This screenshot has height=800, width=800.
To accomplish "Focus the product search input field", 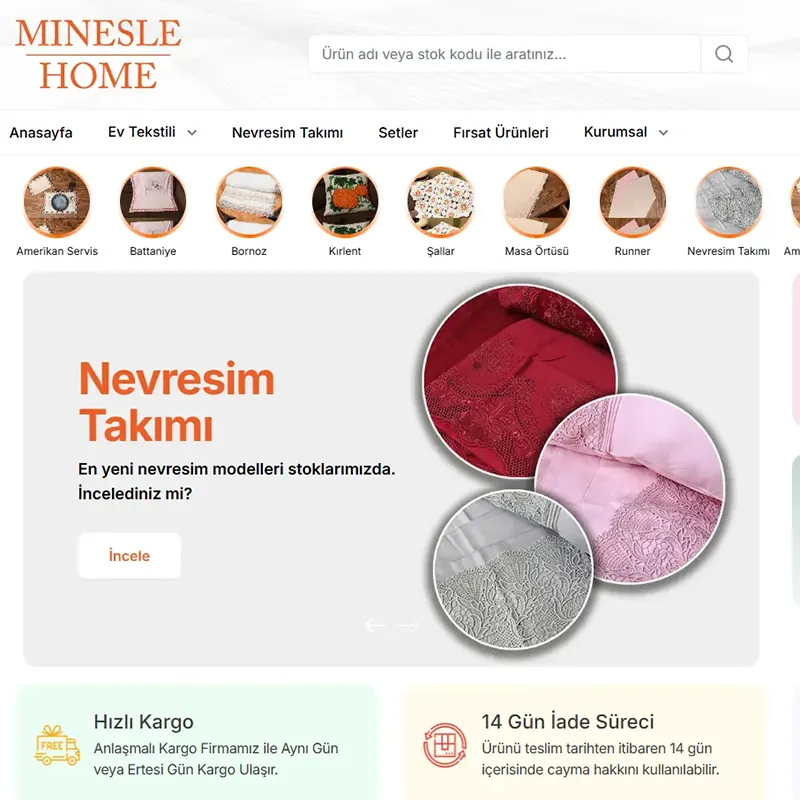I will 505,54.
